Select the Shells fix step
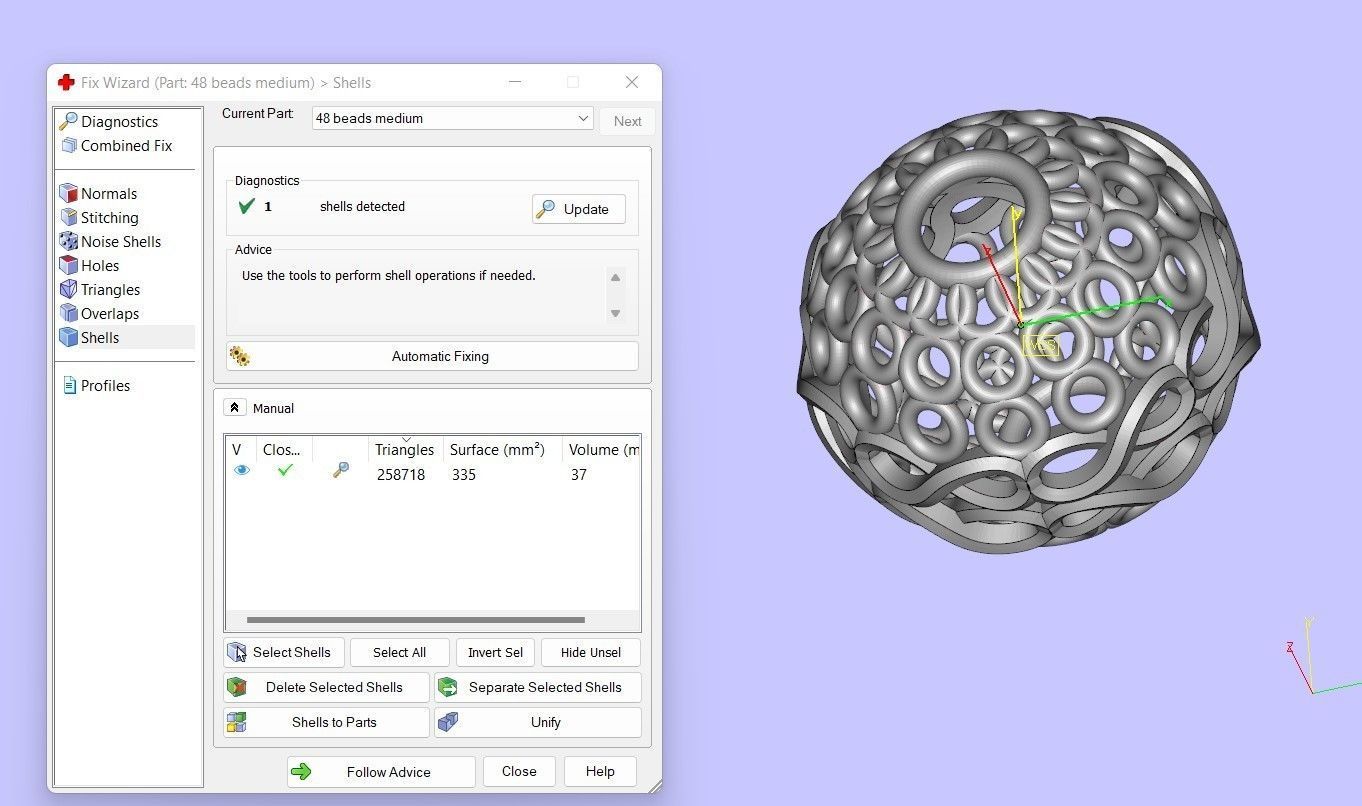Screen dimensions: 1362x806 coord(126,337)
